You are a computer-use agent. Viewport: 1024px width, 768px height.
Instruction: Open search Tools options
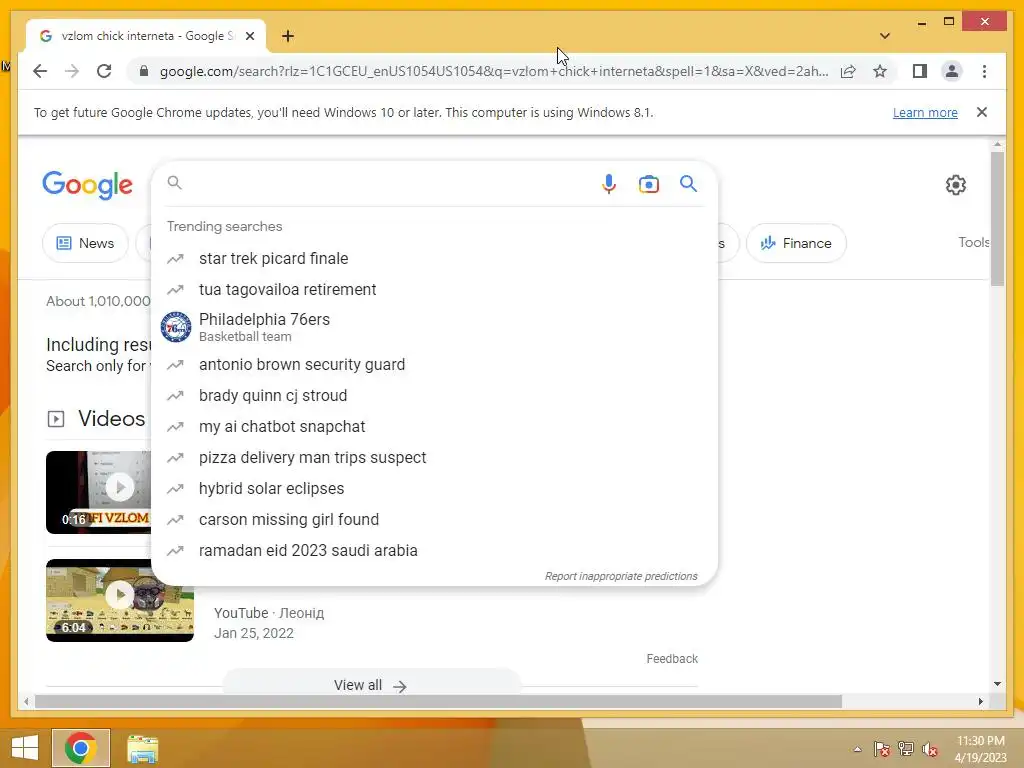coord(974,242)
